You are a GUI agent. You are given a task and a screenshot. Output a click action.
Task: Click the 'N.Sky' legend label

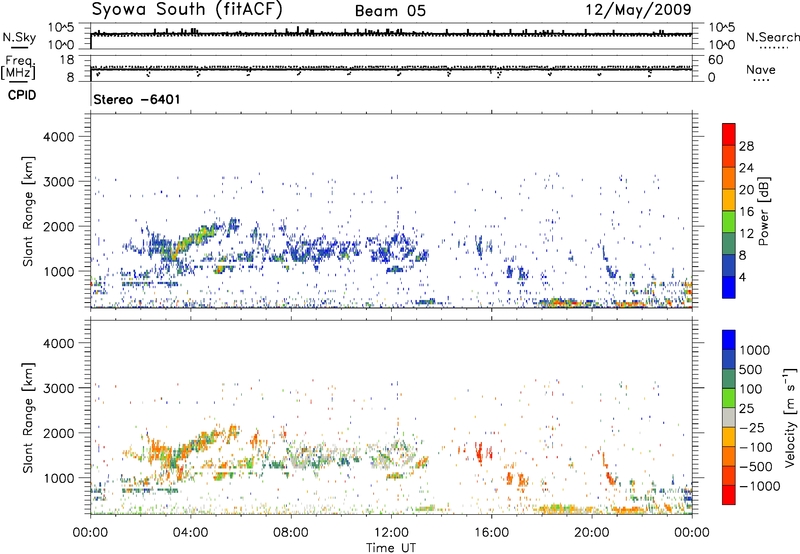(19, 37)
